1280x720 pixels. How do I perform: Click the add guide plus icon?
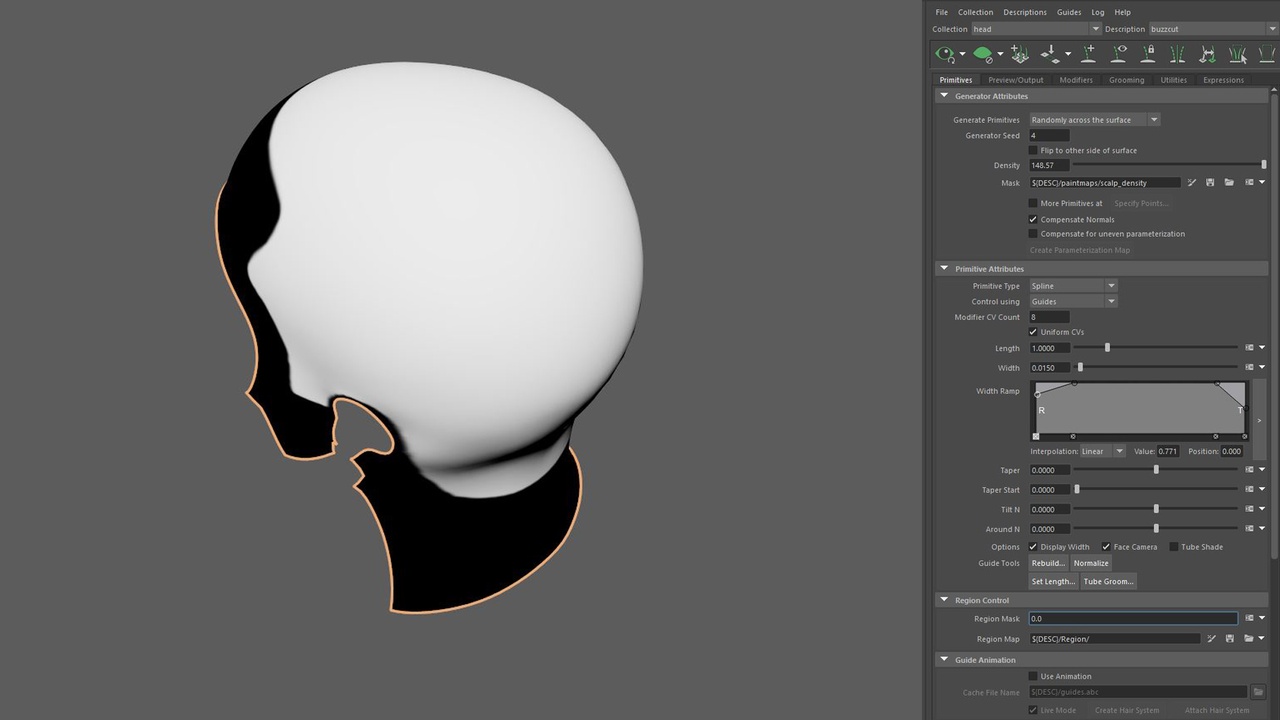tap(1089, 53)
